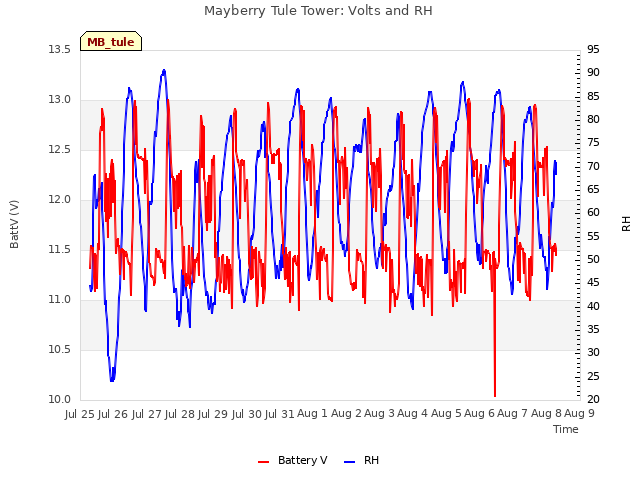
Task: Click the 20 RH axis value
Action: (x=593, y=400)
